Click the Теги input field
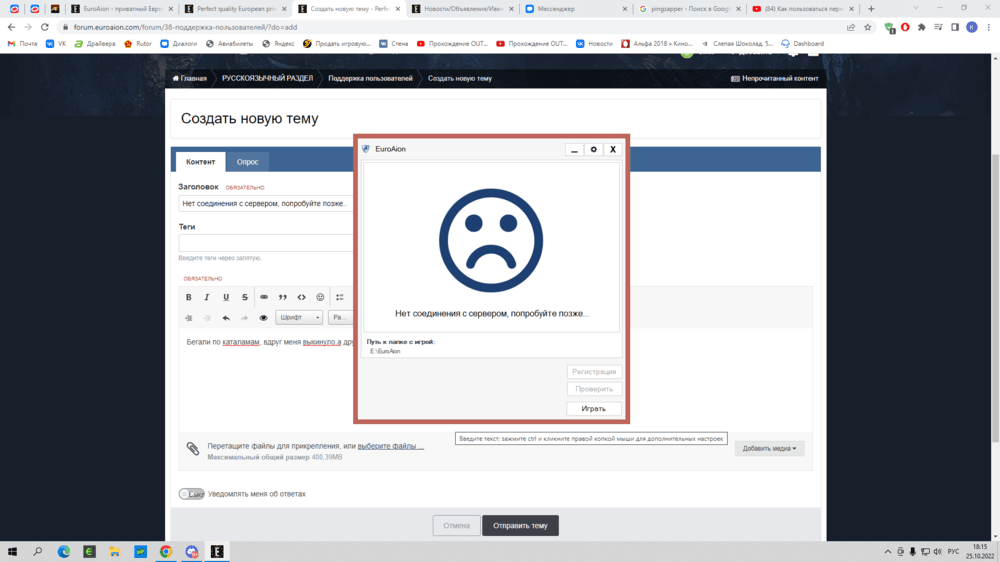 coord(266,243)
